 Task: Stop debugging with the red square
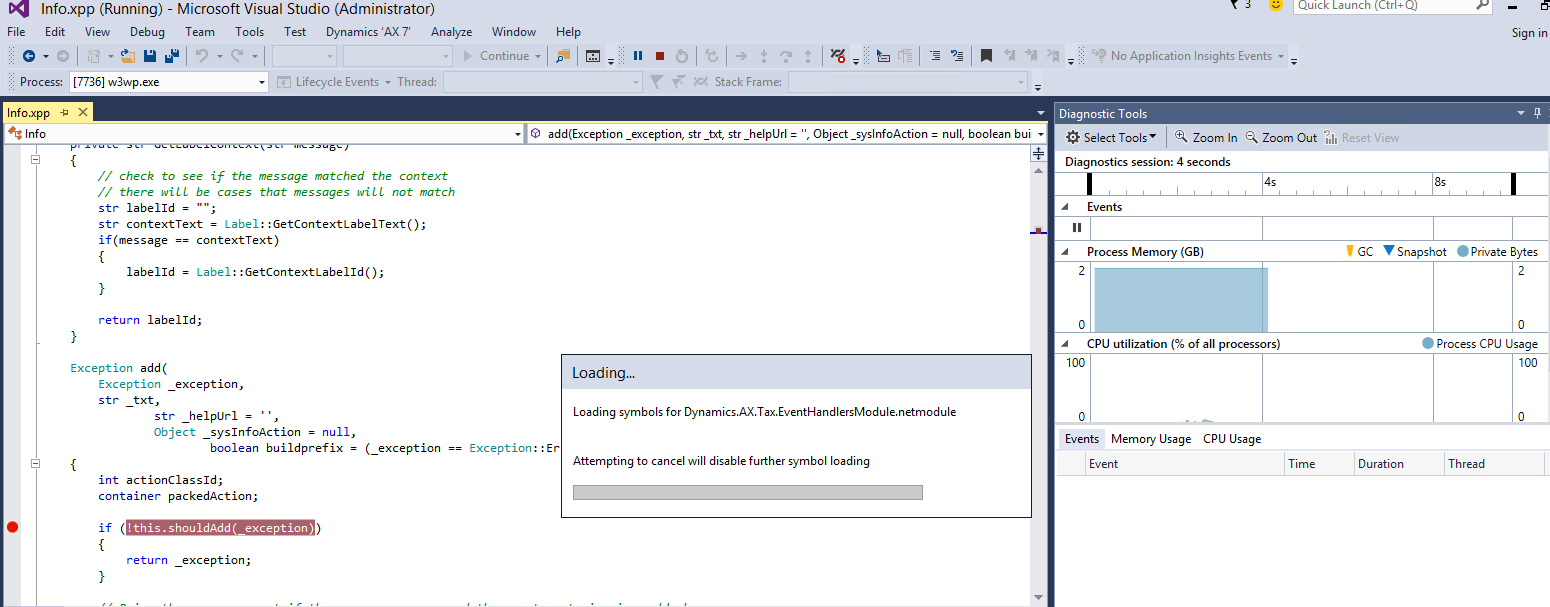tap(660, 56)
